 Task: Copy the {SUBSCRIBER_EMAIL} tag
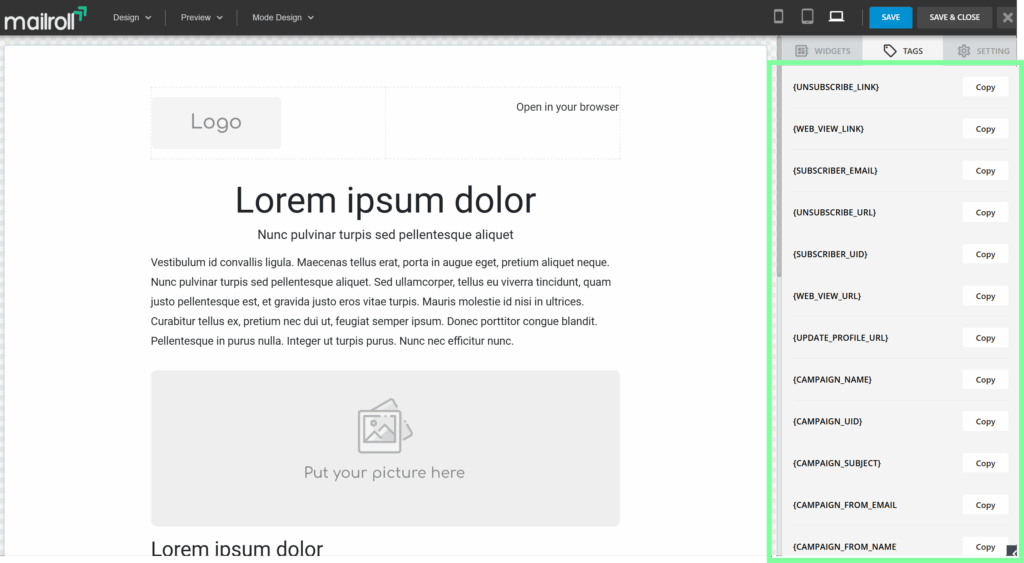985,171
